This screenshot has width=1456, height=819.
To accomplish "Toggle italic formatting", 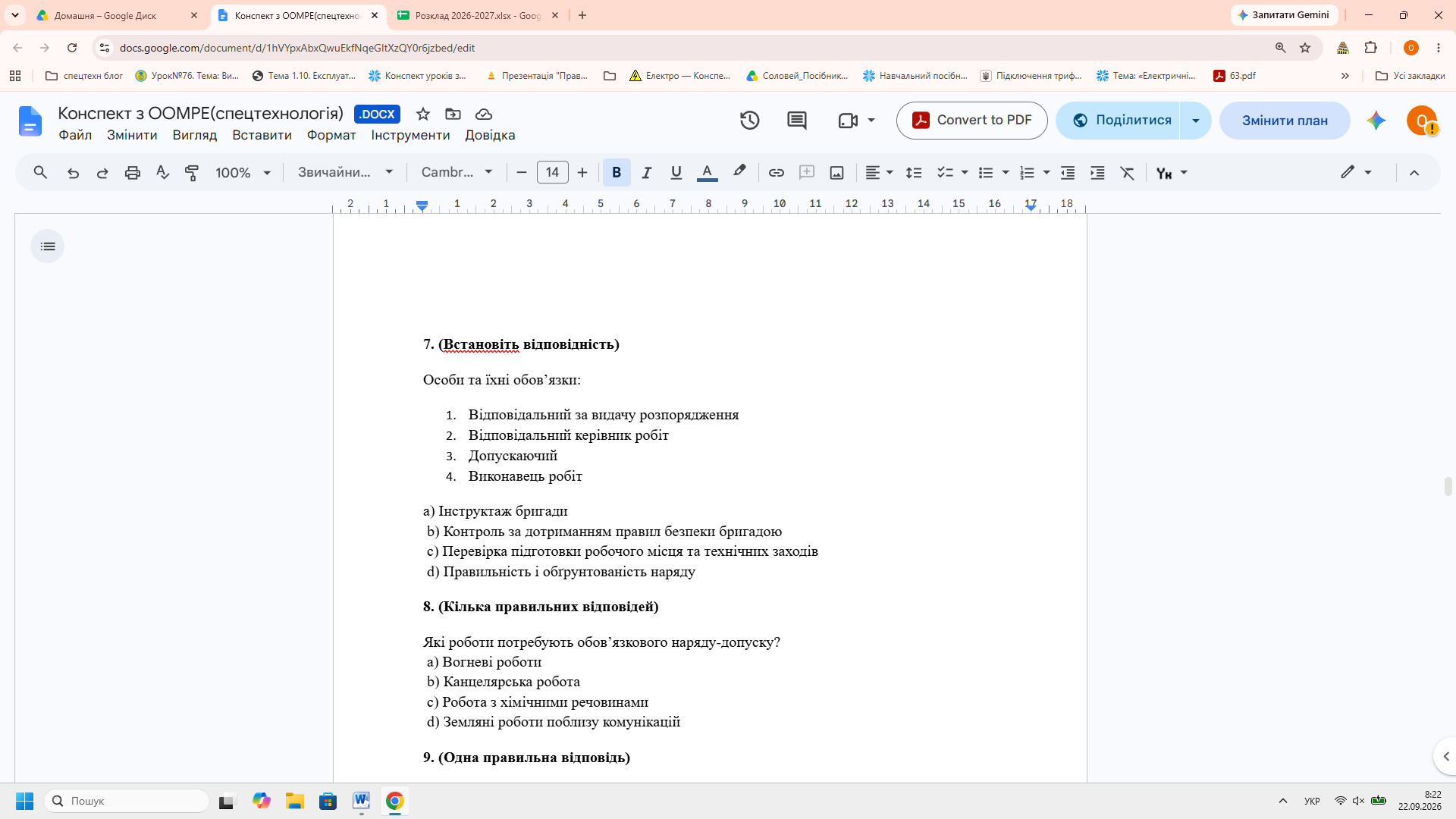I will point(646,173).
